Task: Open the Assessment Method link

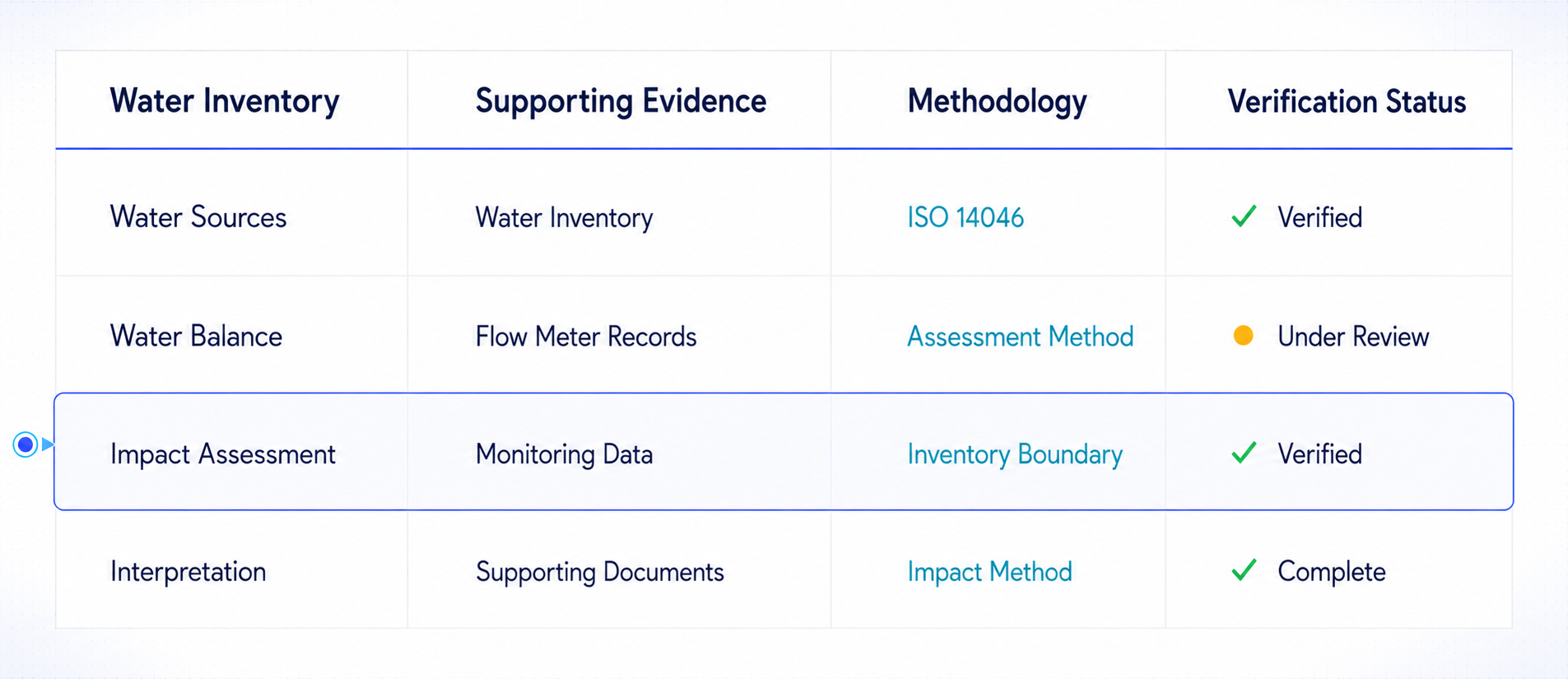Action: click(1020, 337)
